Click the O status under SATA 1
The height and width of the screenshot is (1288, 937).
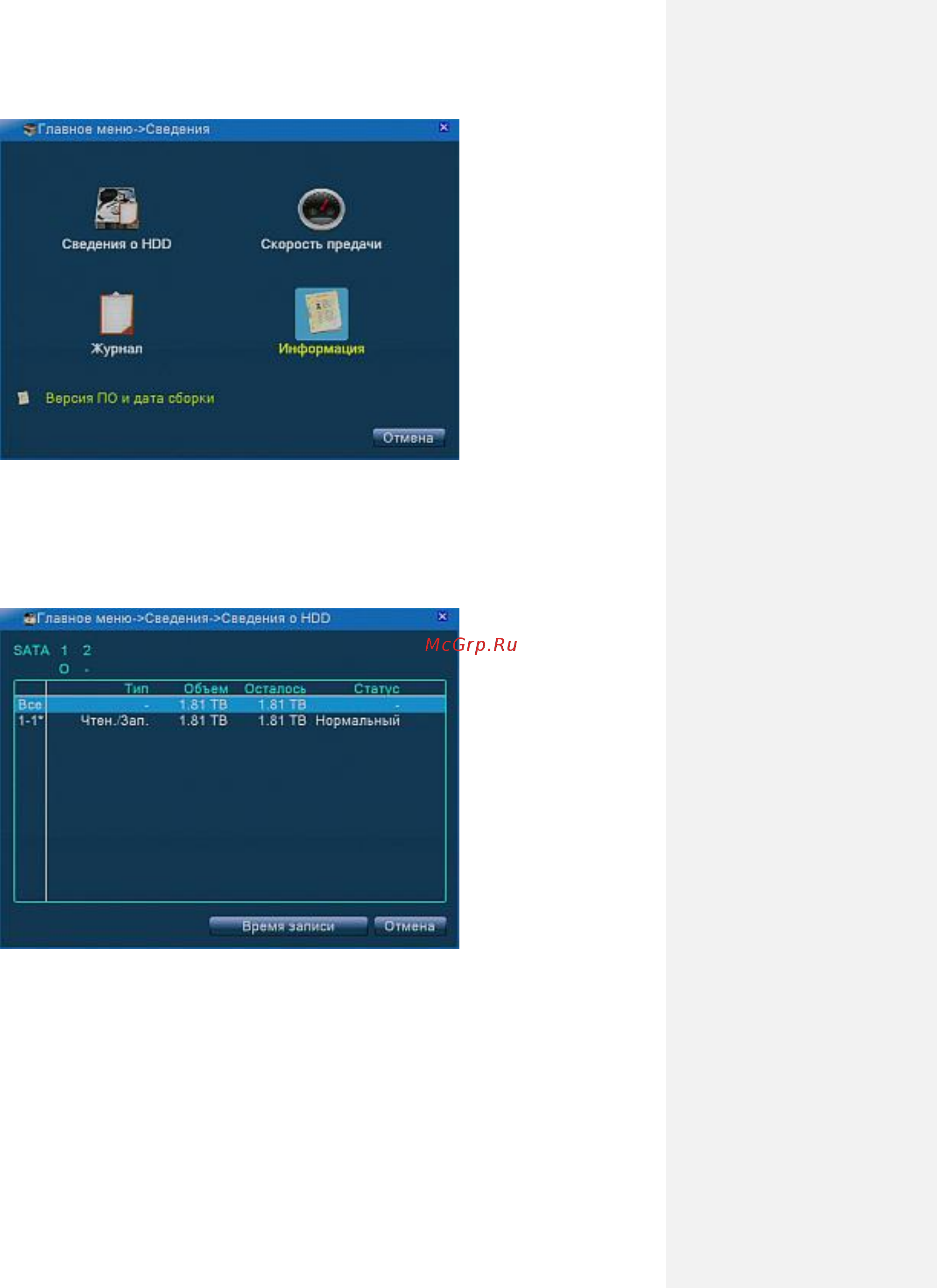(64, 669)
